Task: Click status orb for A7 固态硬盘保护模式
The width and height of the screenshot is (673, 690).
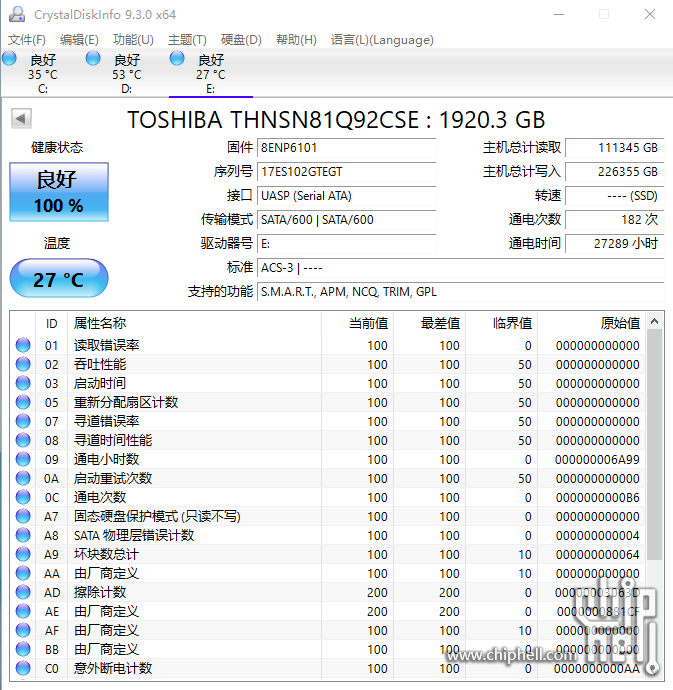Action: click(23, 516)
